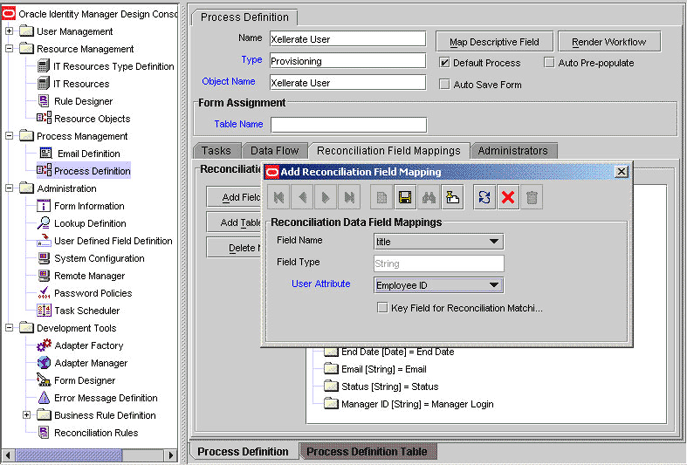This screenshot has height=465, width=687.
Task: Click the Process Definition Name input field
Action: point(348,39)
